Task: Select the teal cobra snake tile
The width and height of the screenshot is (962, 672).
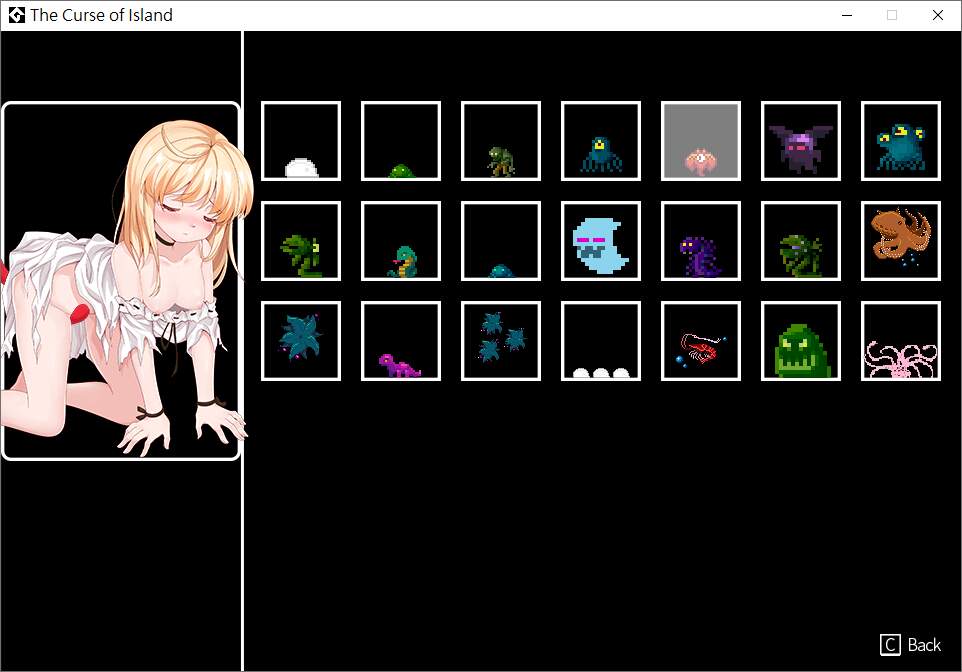Action: tap(401, 241)
